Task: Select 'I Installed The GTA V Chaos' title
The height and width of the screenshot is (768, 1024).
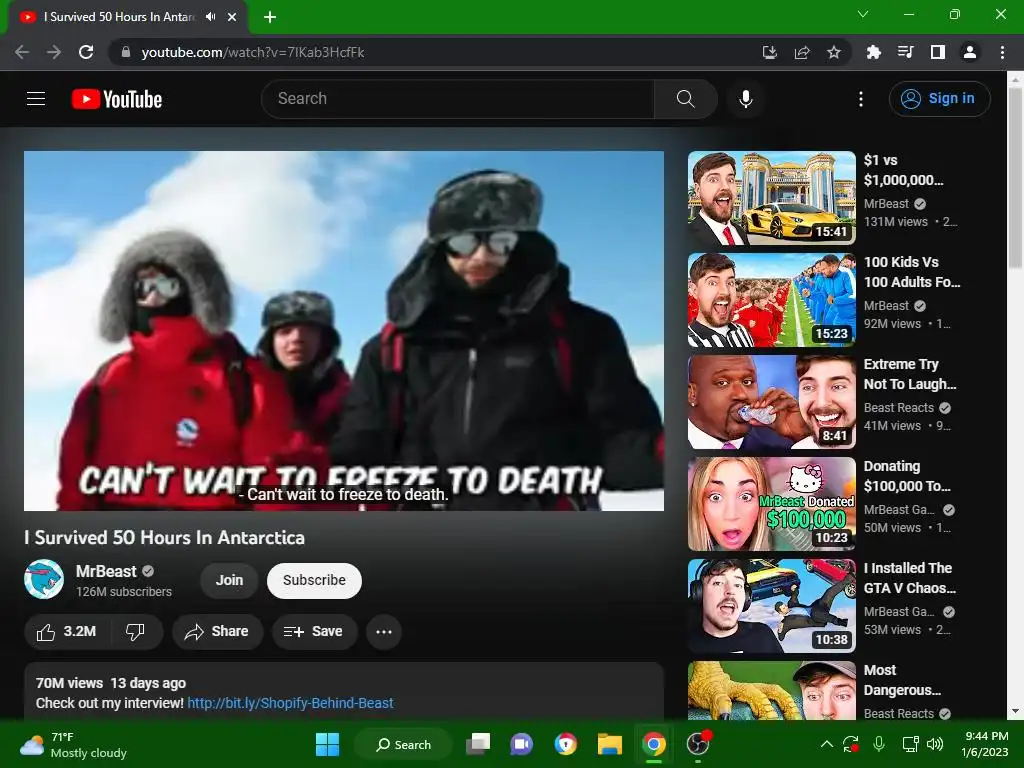Action: 909,577
